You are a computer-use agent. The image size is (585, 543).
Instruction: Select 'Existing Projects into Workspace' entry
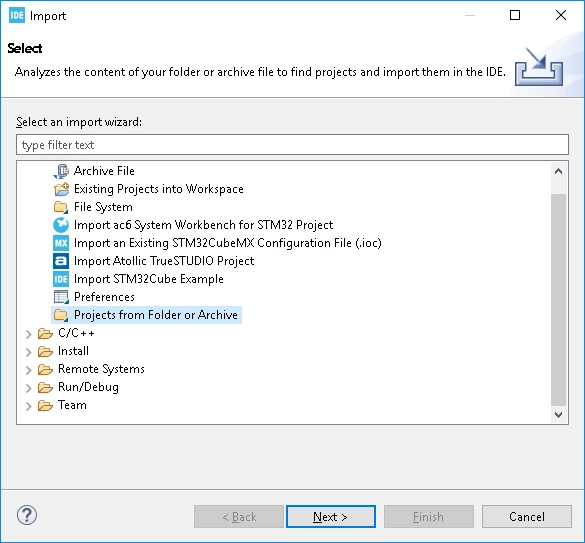159,189
